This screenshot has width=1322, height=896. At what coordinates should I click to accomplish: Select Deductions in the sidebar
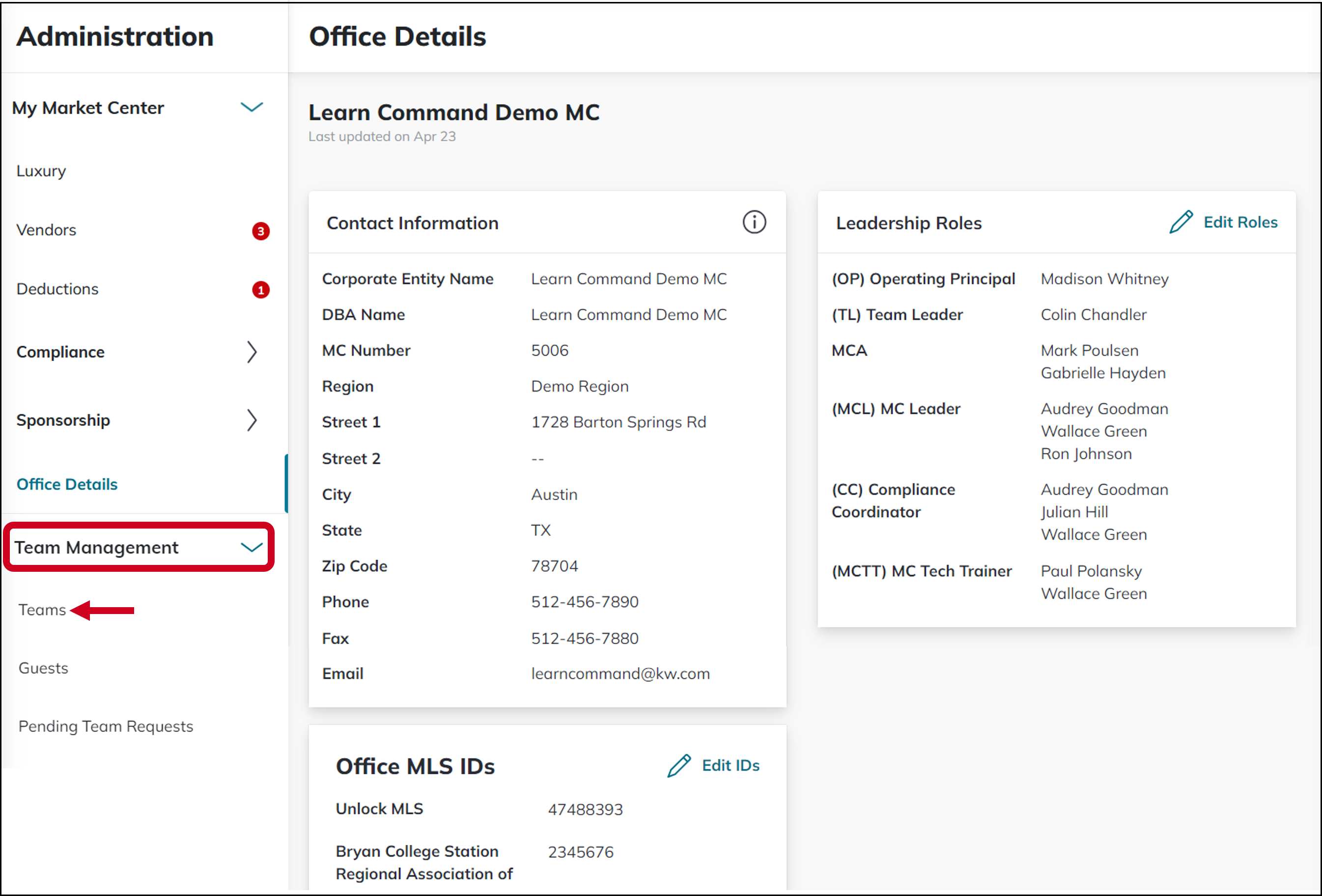pos(57,288)
